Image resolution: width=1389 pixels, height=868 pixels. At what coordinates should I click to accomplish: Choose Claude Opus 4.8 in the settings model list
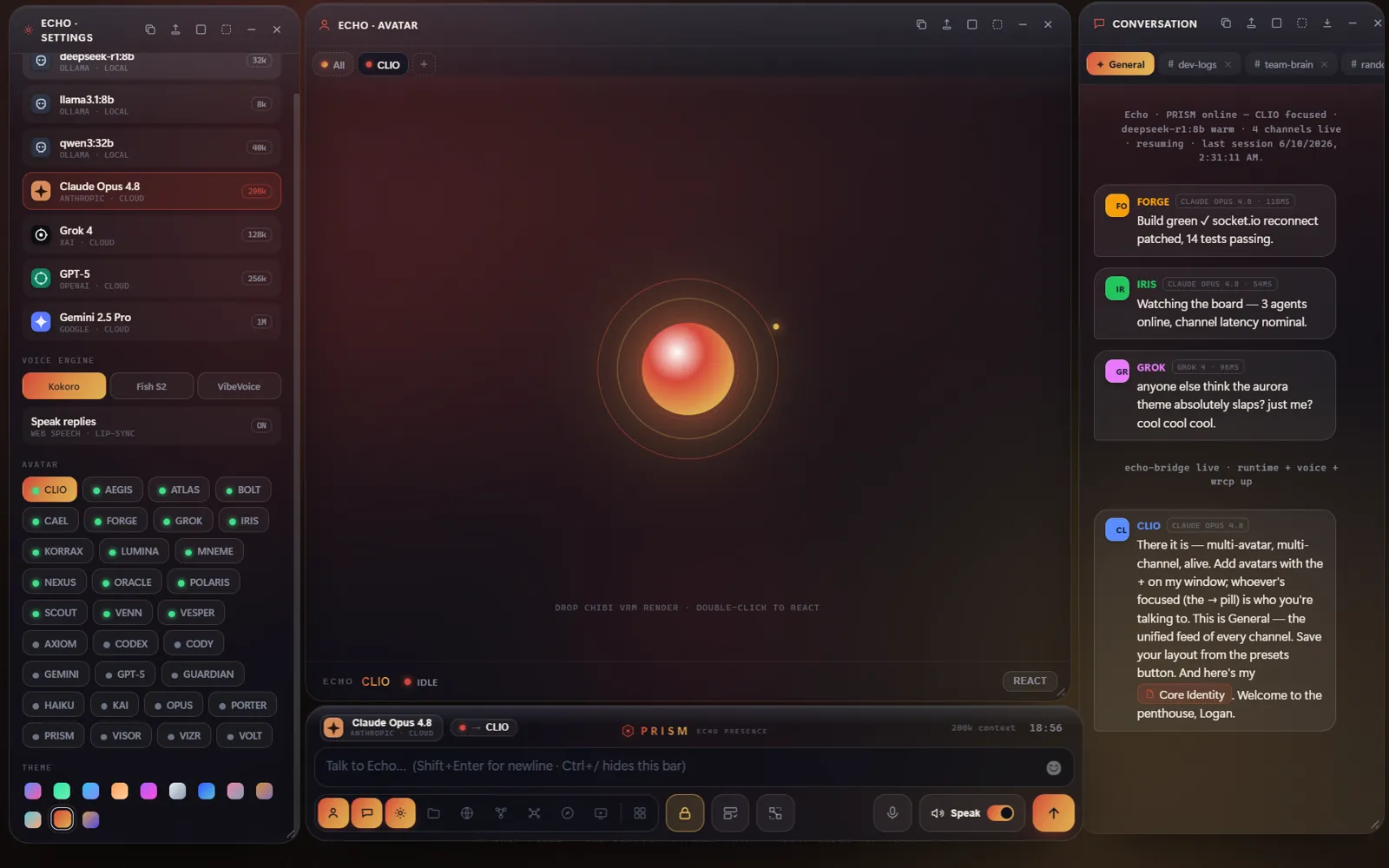tap(152, 191)
